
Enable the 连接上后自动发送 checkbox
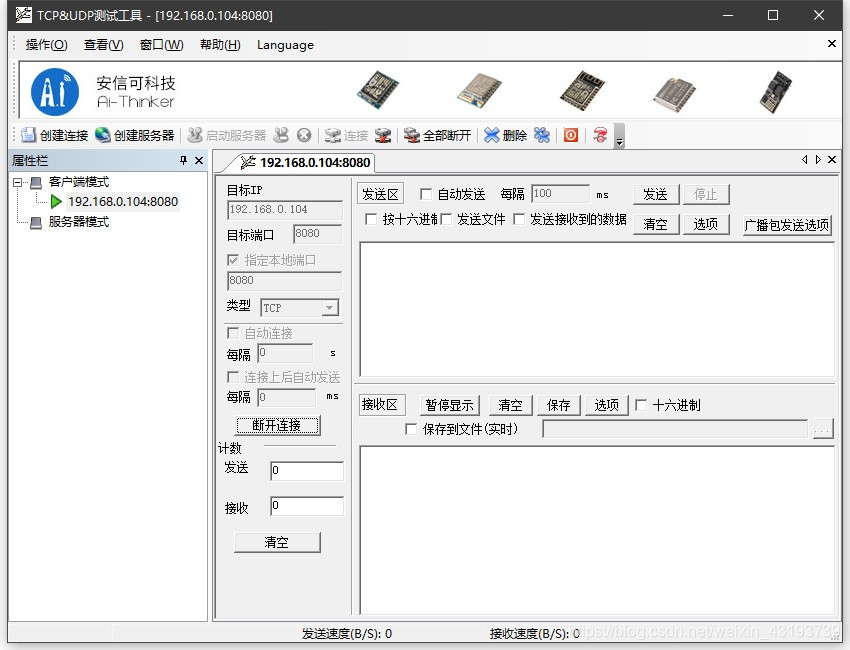click(233, 377)
